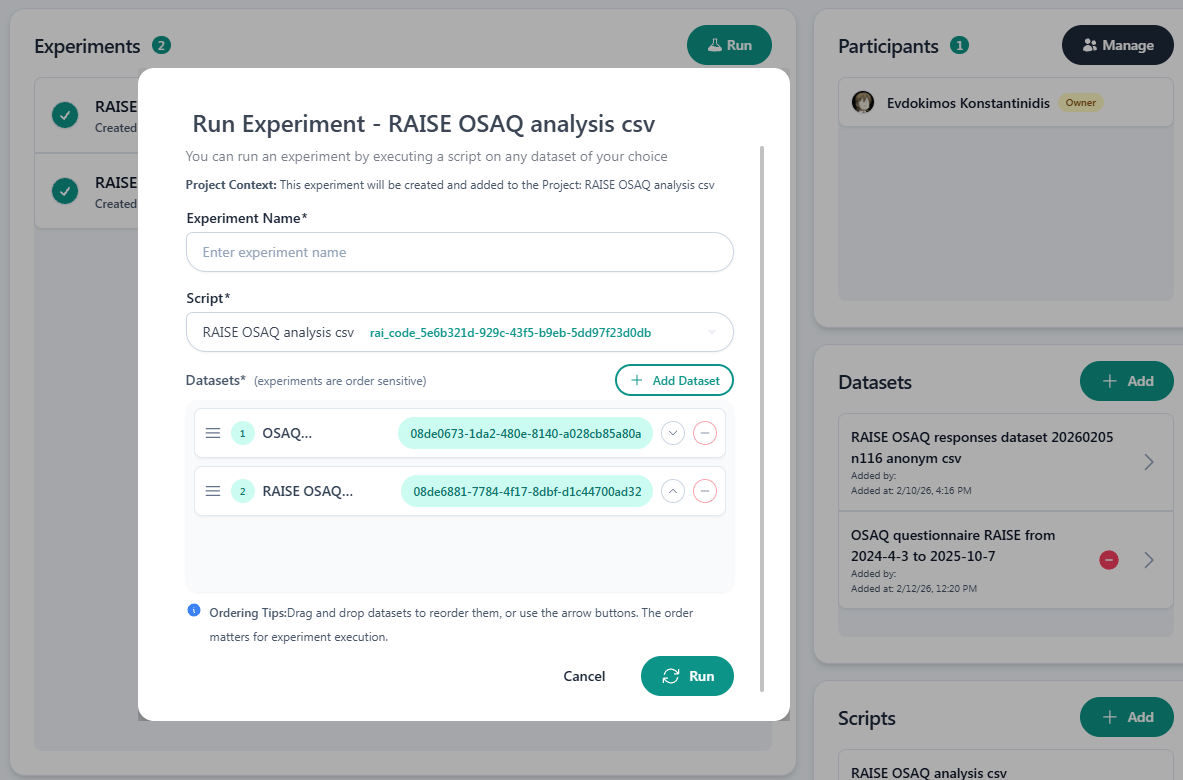Click the info icon beside Ordering Tips
The width and height of the screenshot is (1183, 780).
coord(194,610)
